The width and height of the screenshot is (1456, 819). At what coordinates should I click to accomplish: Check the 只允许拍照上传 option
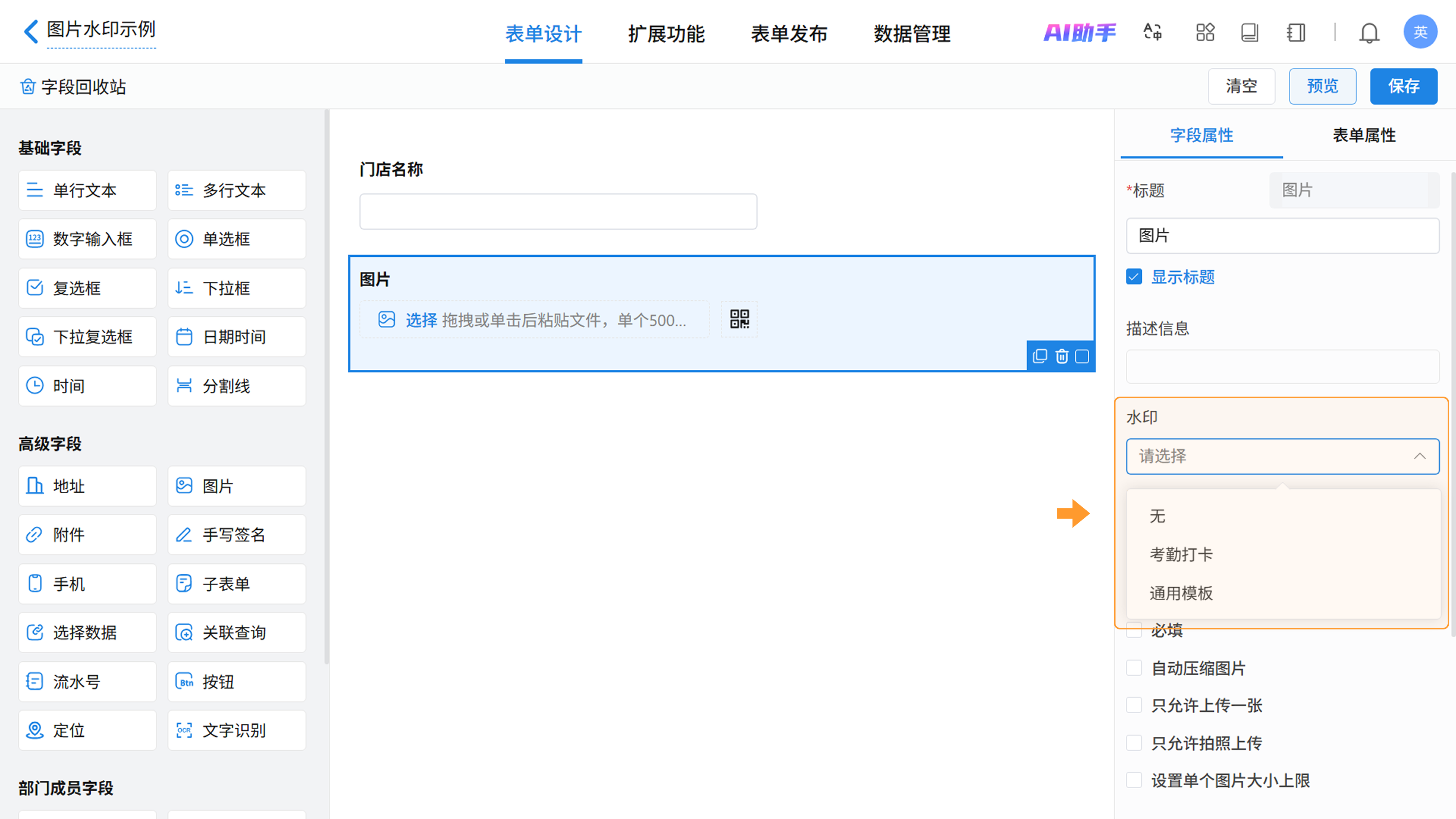click(x=1134, y=743)
